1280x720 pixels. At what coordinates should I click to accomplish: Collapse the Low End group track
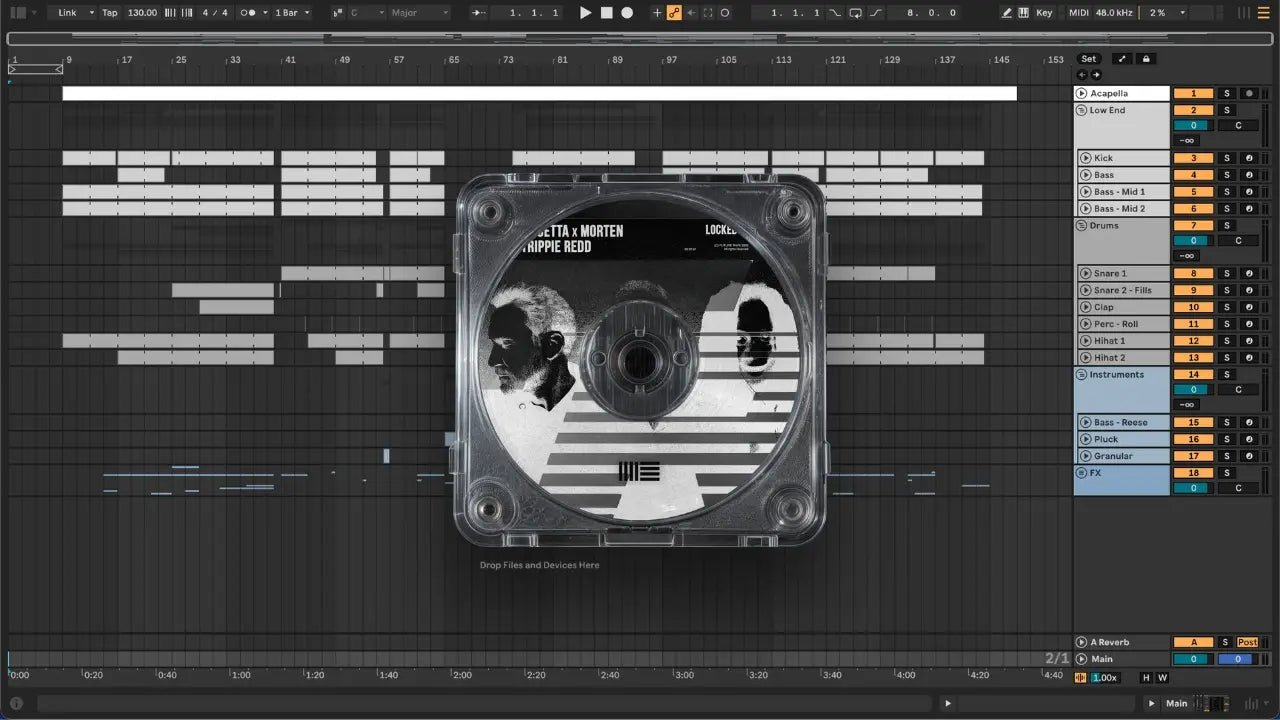coord(1081,110)
